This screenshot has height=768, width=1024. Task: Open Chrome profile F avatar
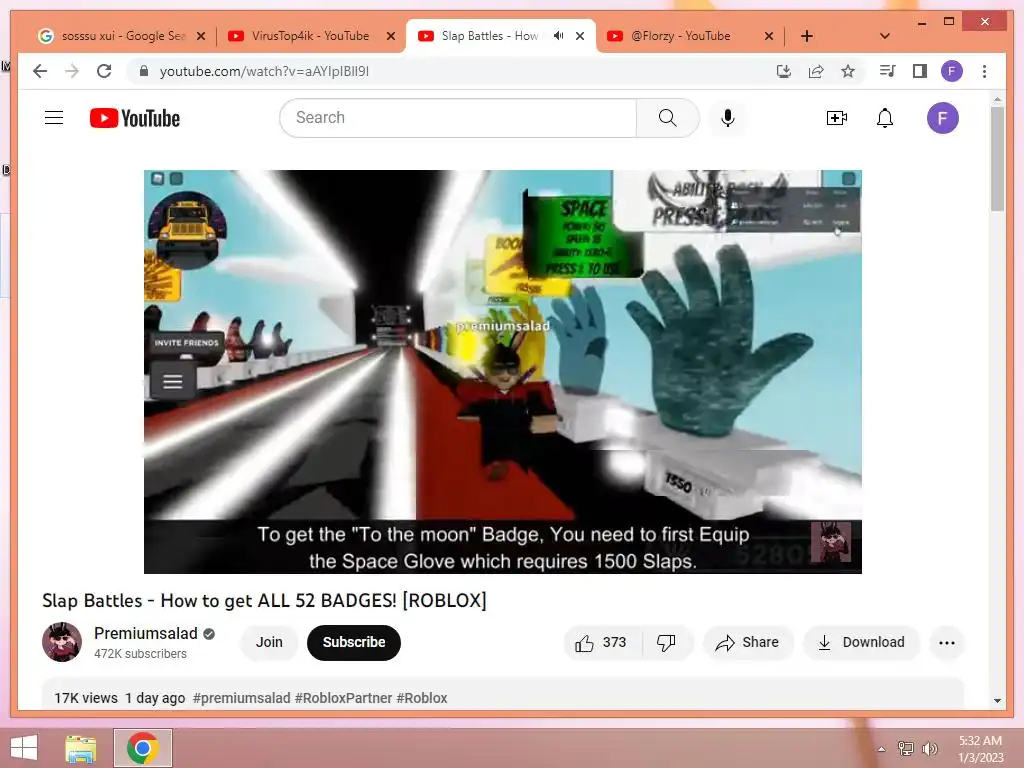click(952, 71)
